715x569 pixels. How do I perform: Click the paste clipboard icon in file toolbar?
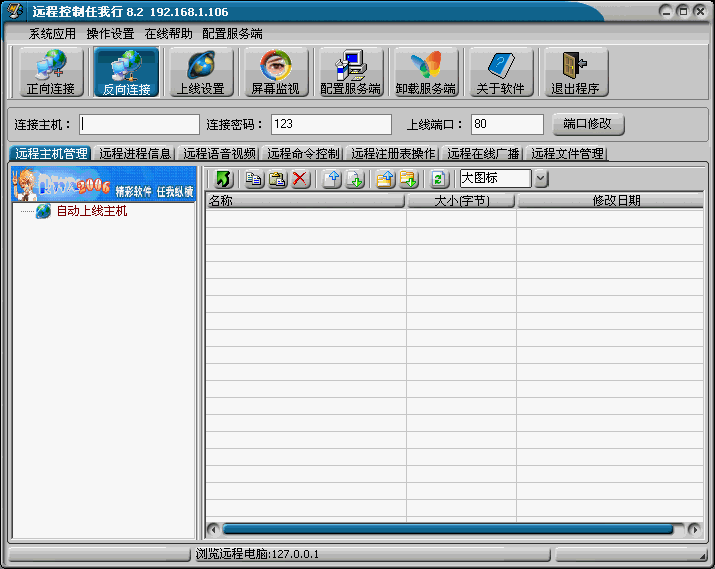point(277,179)
